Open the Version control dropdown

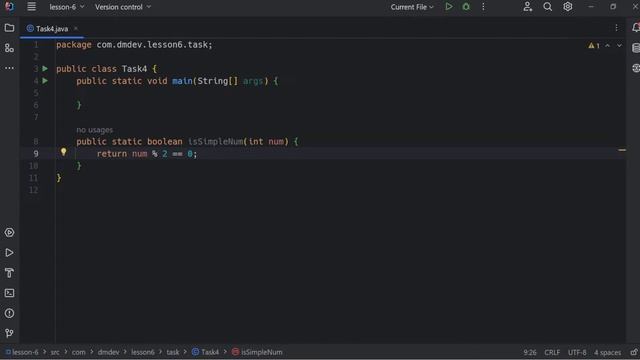click(123, 7)
